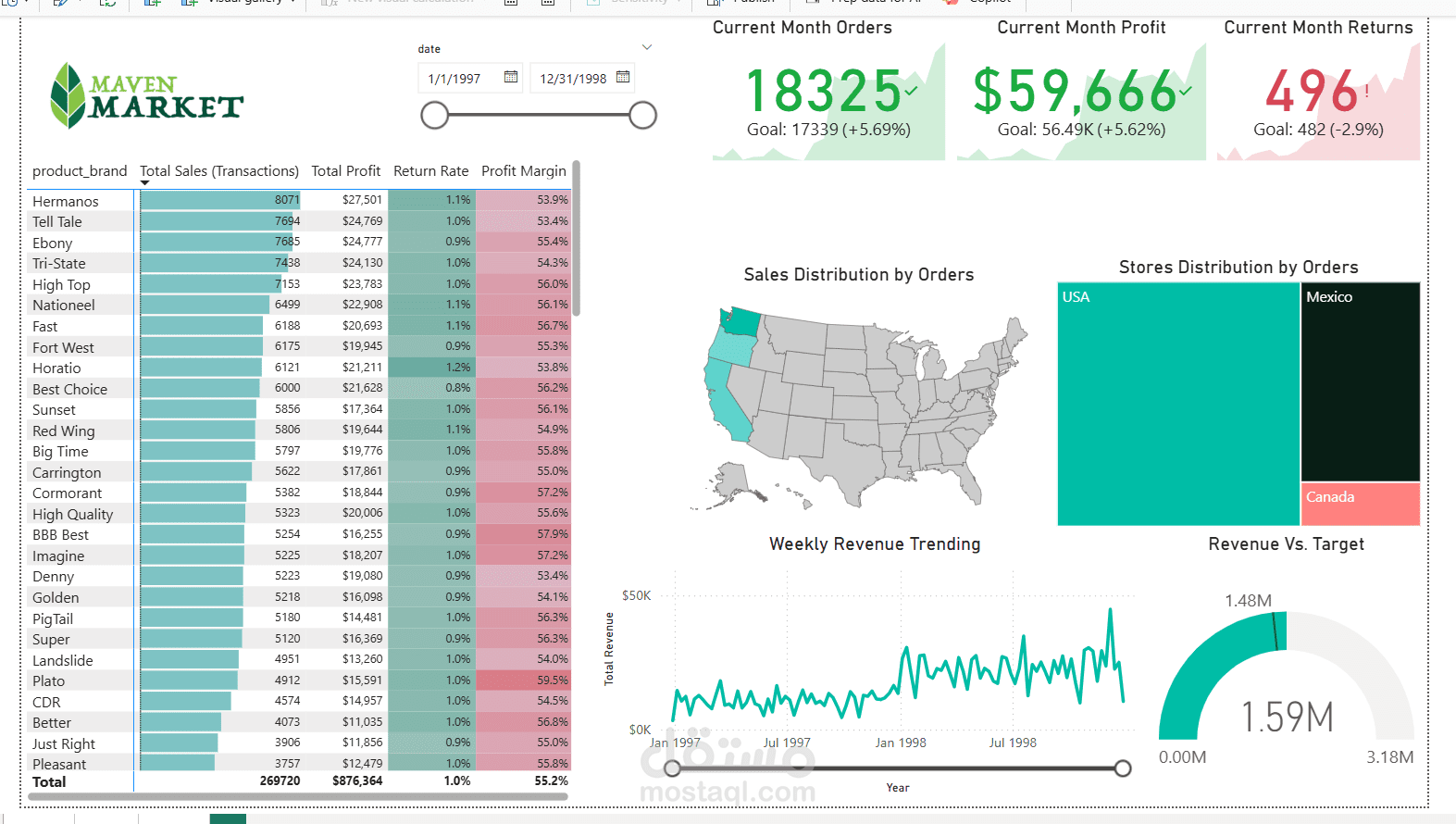Screen dimensions: 1456x824
Task: Sort by Total Sales (Transactions) column header
Action: 219,171
